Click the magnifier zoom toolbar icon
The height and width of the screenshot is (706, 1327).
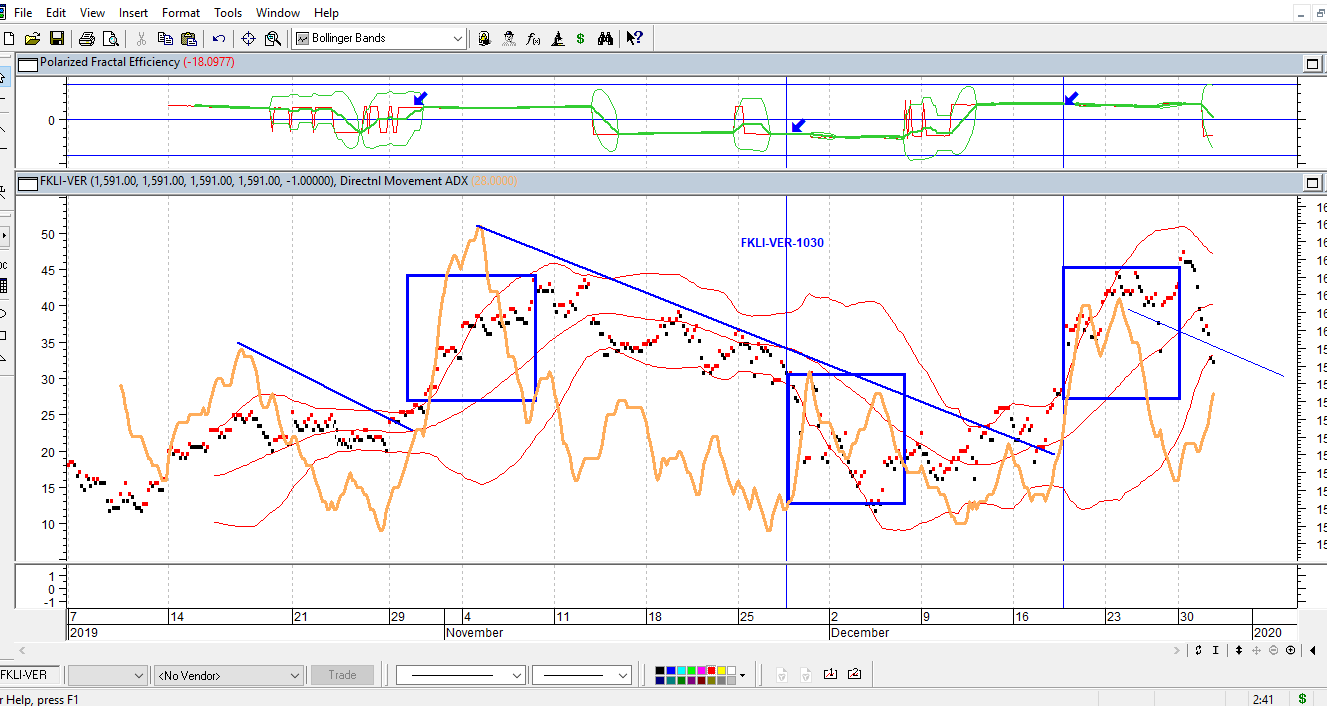tap(272, 38)
